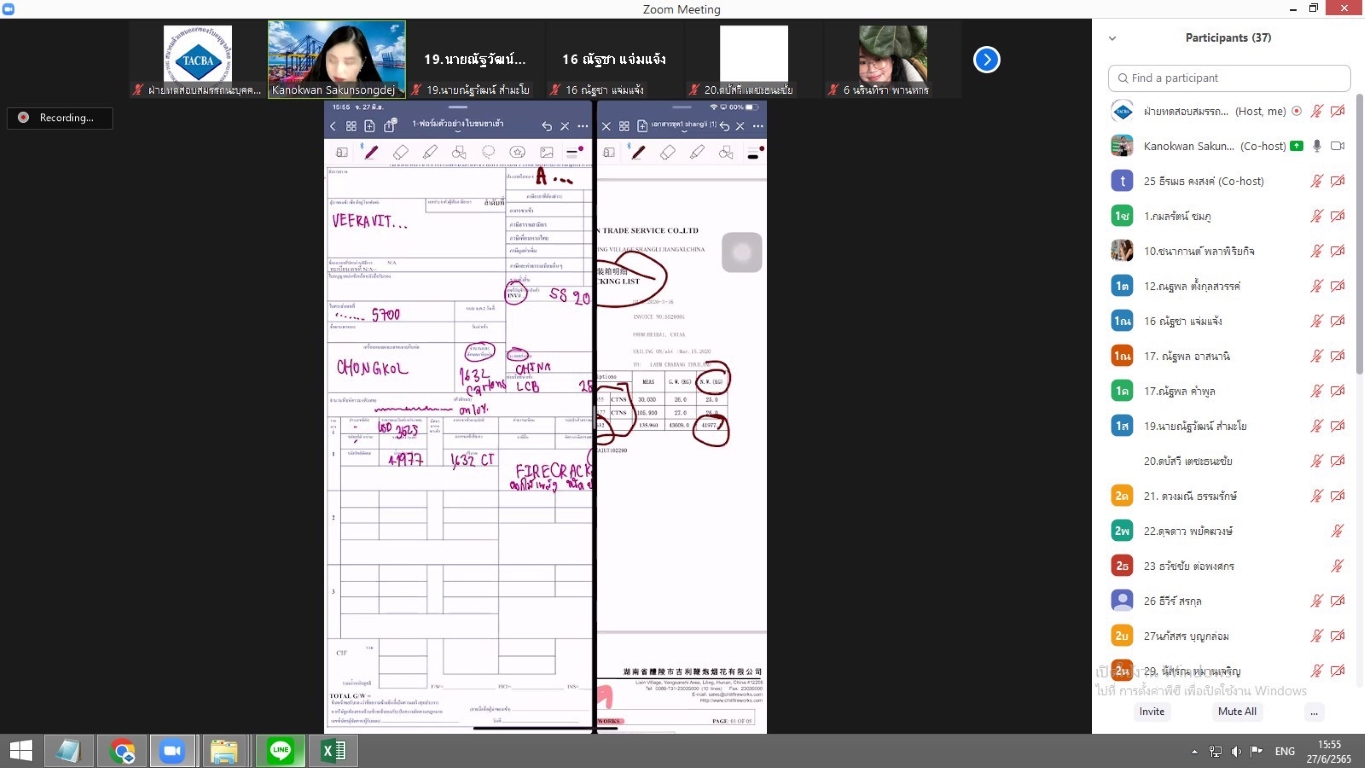The image size is (1365, 768).
Task: Click the Find a participant search field
Action: [x=1228, y=78]
